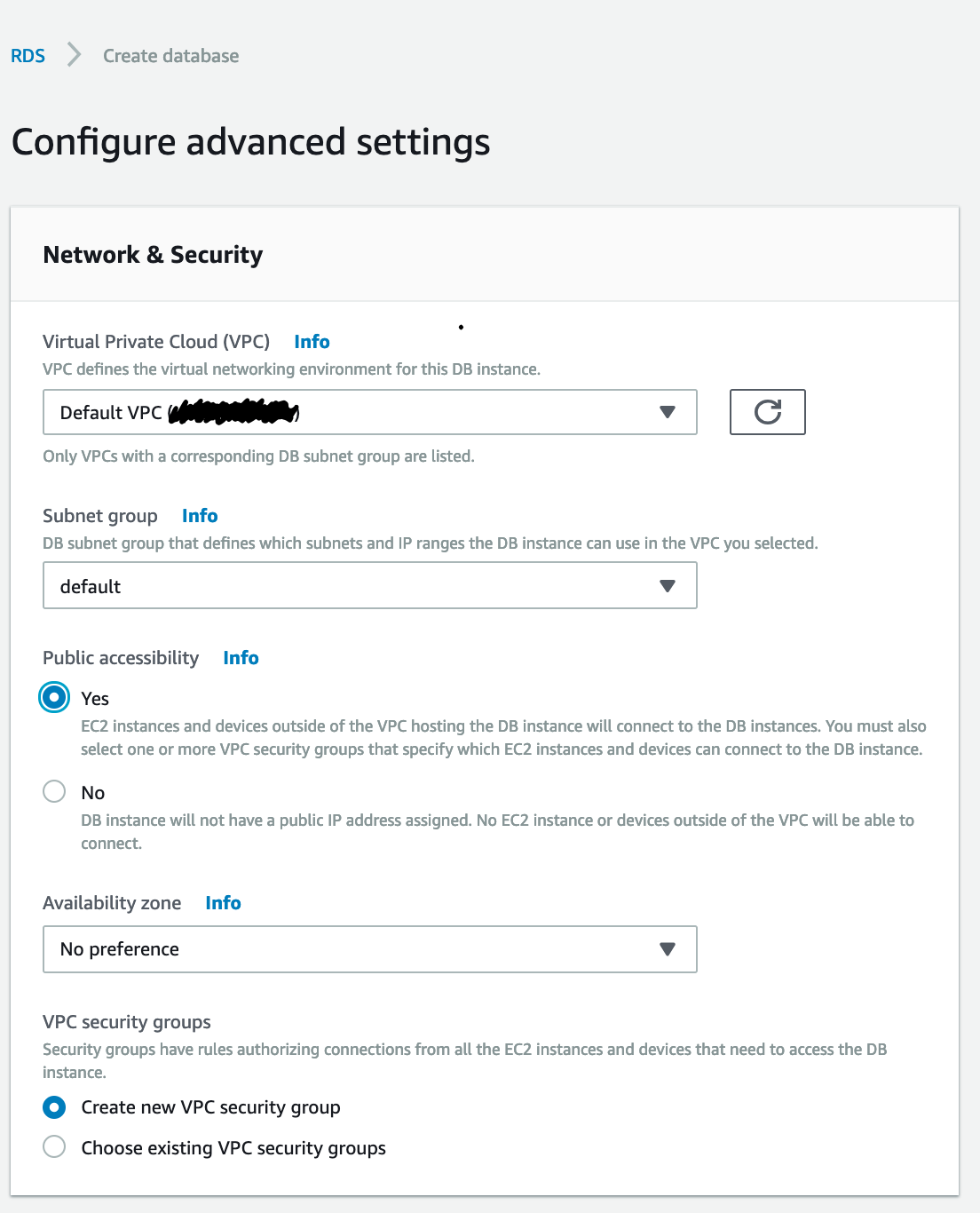The image size is (980, 1213).
Task: Open the No preference availability zone dropdown
Action: click(x=370, y=949)
